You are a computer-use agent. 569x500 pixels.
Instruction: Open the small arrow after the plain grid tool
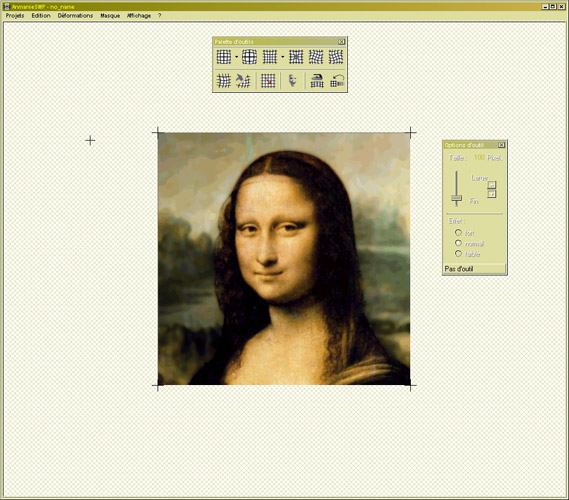pyautogui.click(x=236, y=57)
